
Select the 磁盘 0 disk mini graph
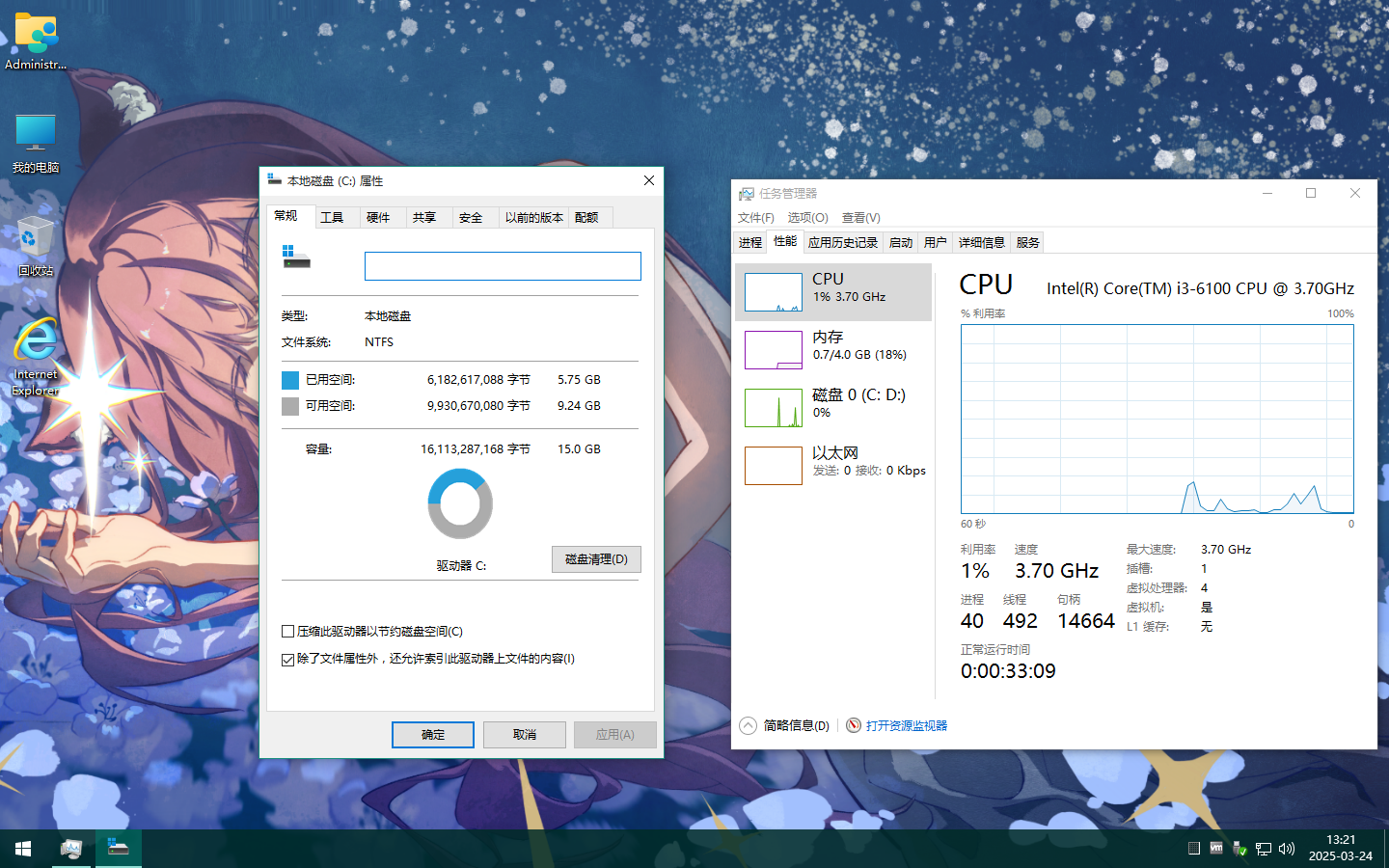[774, 408]
